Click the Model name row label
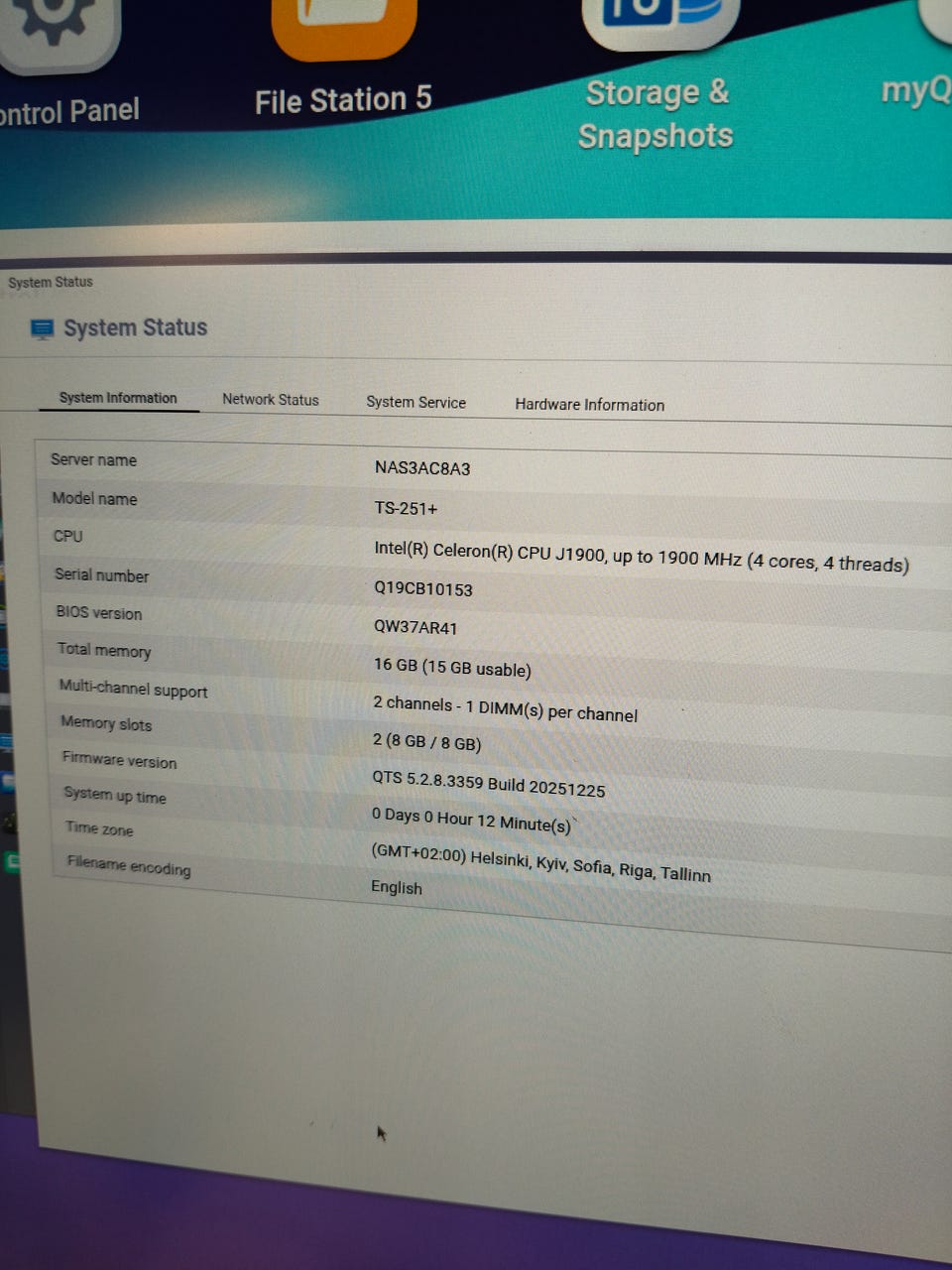This screenshot has height=1270, width=952. click(x=94, y=498)
